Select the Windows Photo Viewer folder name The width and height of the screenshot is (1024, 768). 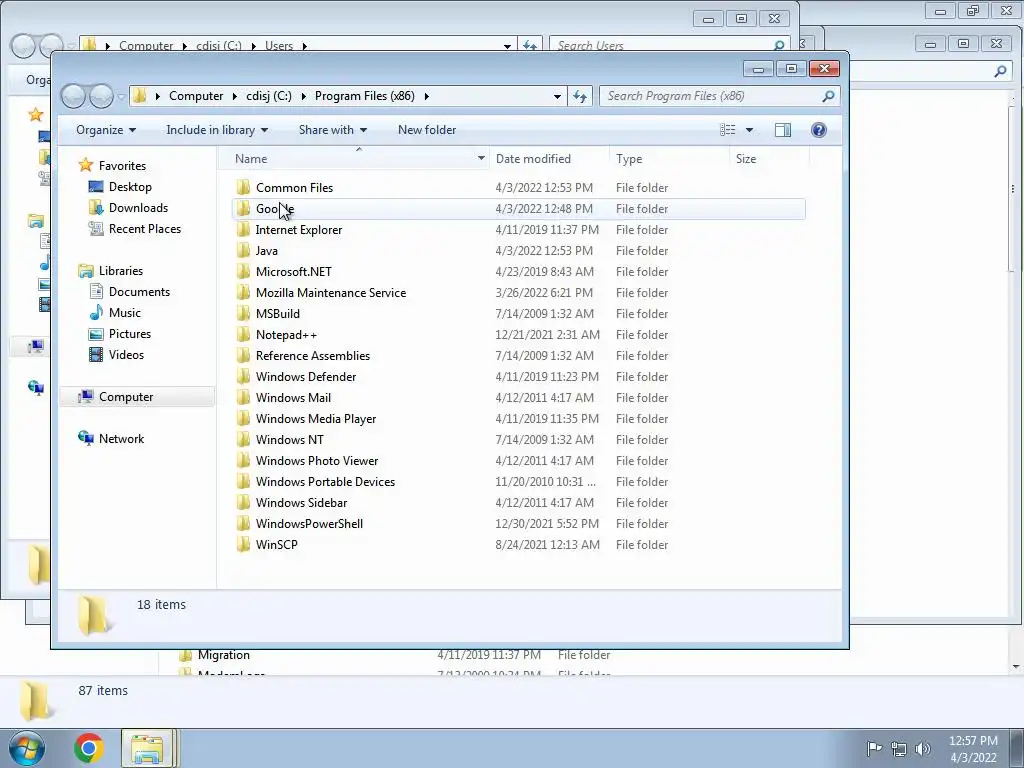pyautogui.click(x=317, y=460)
